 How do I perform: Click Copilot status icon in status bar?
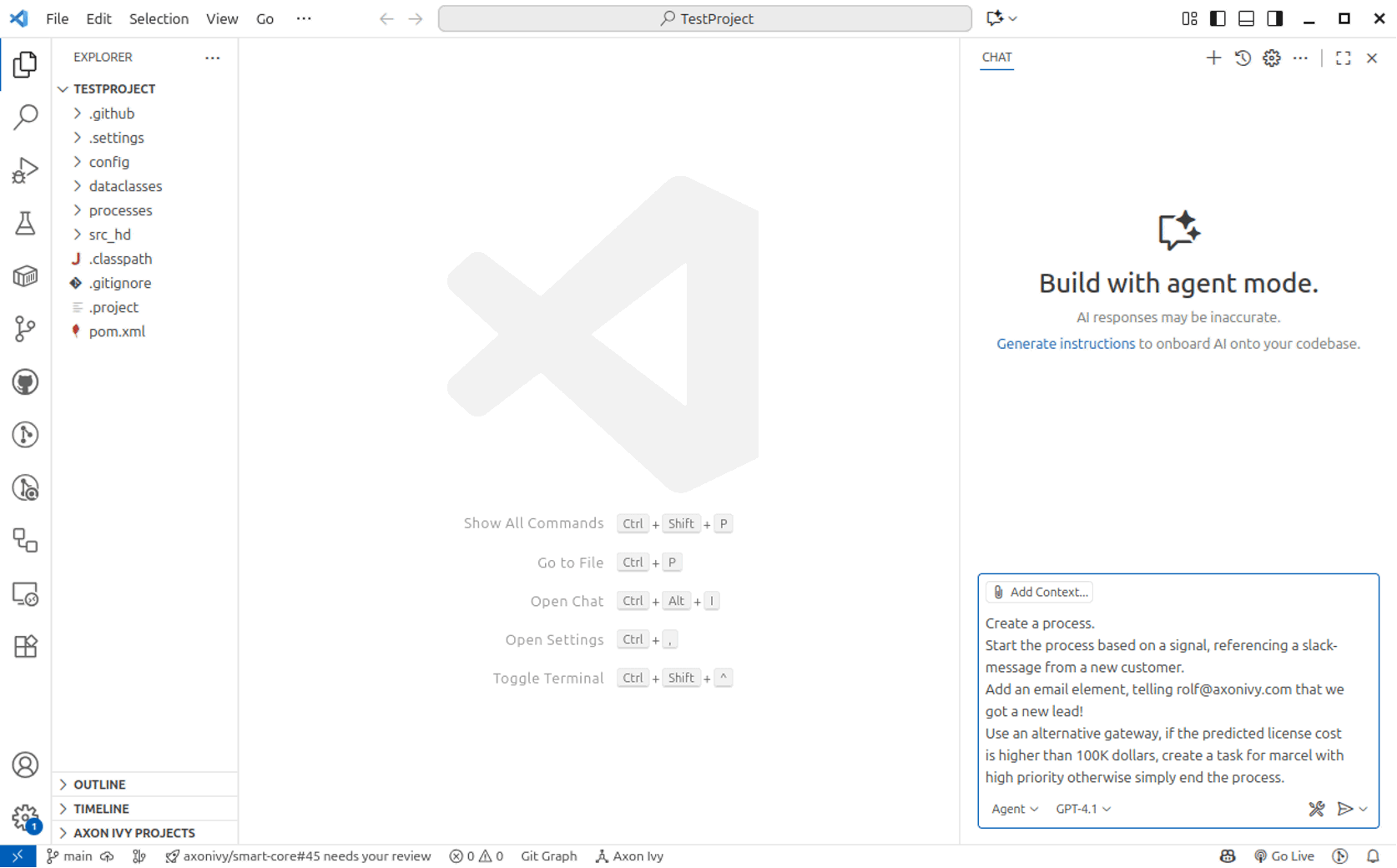[x=1228, y=856]
